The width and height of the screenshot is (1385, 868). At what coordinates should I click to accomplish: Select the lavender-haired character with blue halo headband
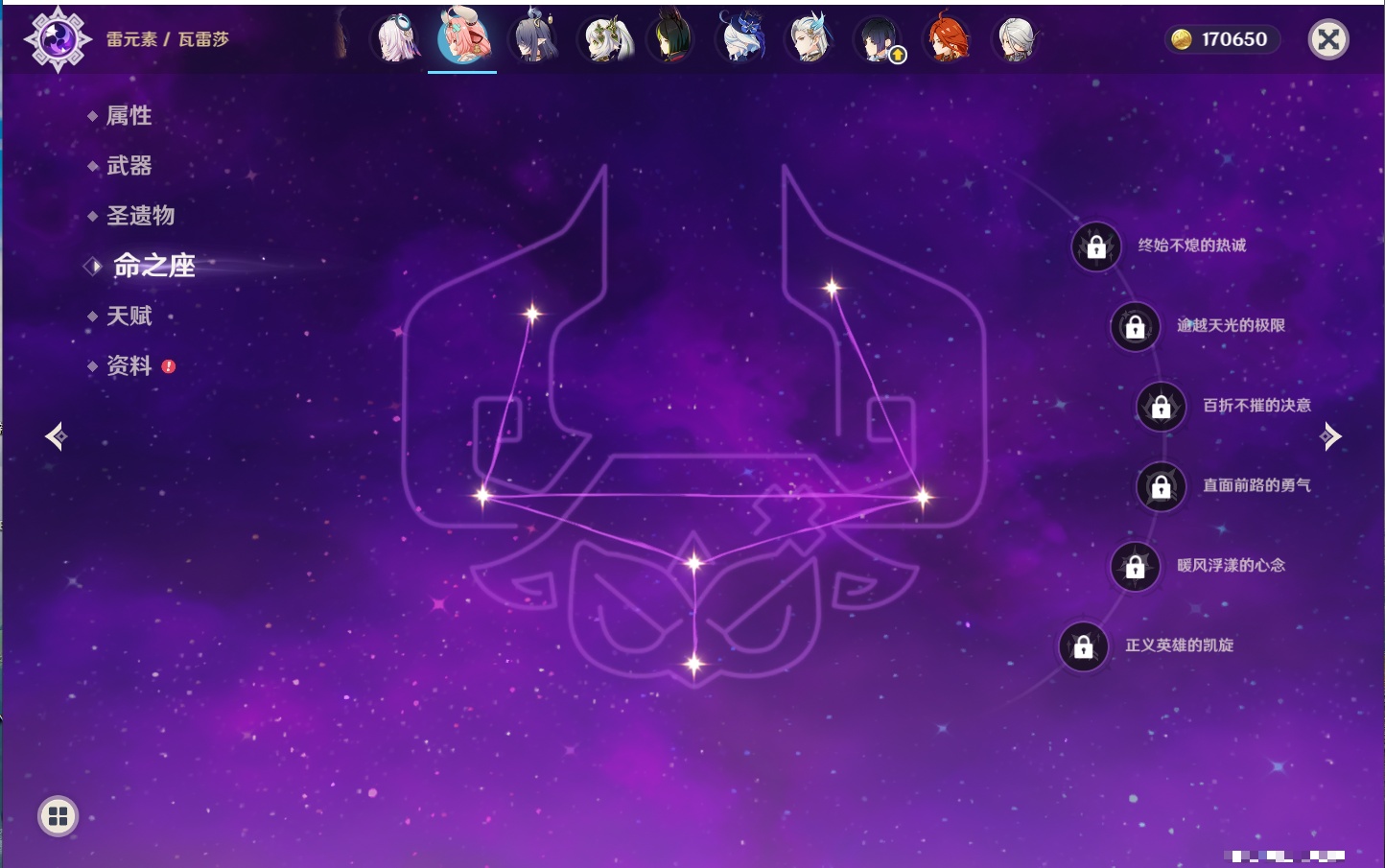pos(398,39)
